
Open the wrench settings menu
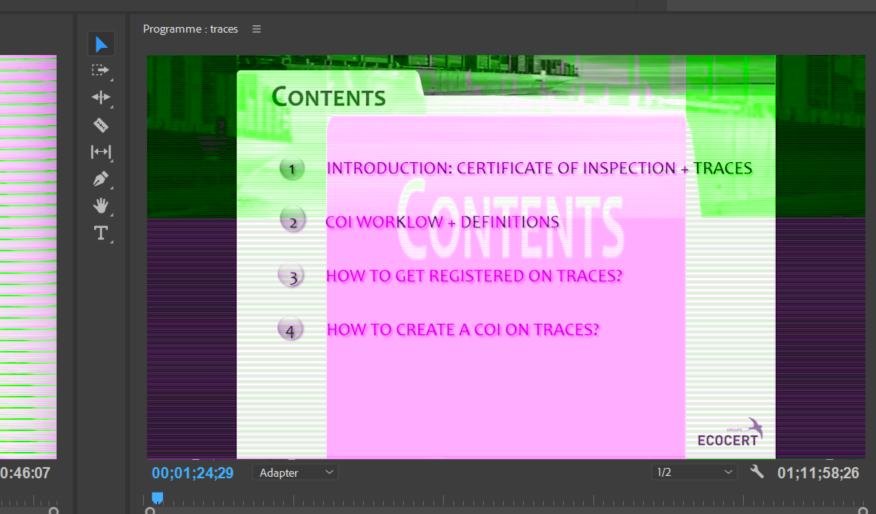[757, 472]
